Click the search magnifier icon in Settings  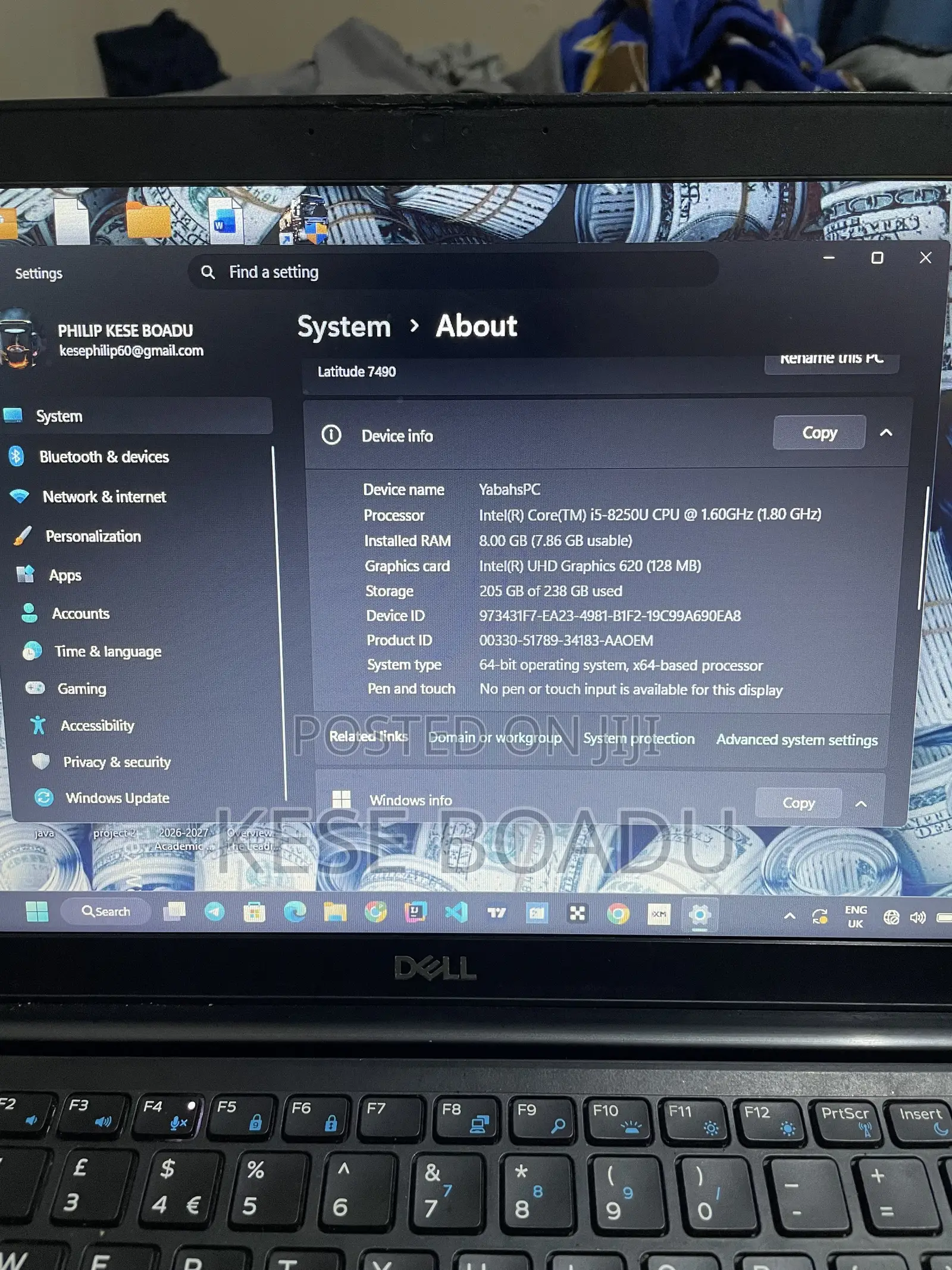208,272
